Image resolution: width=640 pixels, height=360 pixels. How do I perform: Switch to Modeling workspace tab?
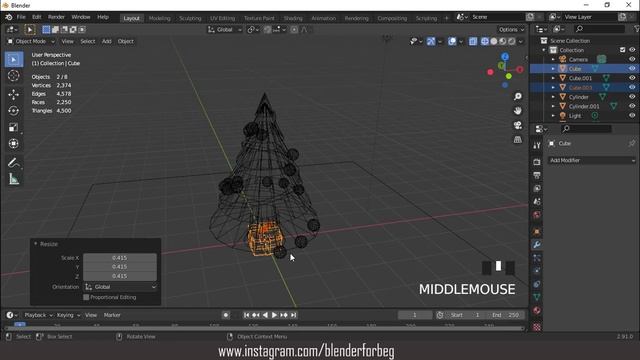160,18
